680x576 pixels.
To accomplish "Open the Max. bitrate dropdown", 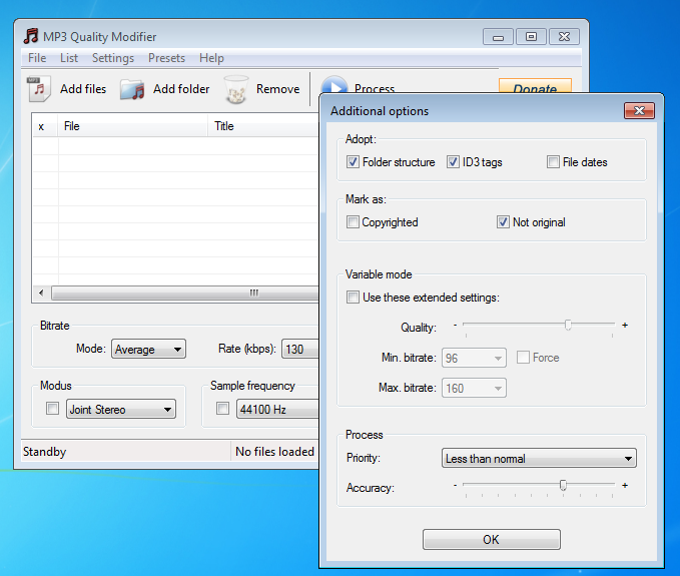I will 474,388.
